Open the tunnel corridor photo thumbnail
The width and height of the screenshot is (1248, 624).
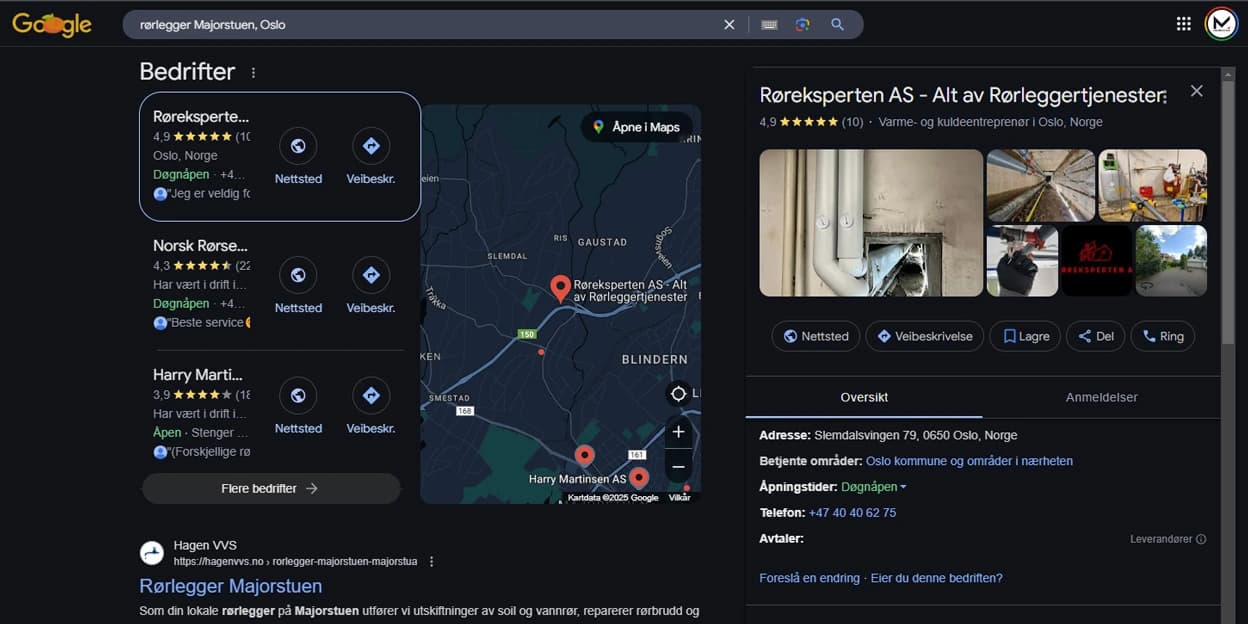[x=1040, y=186]
